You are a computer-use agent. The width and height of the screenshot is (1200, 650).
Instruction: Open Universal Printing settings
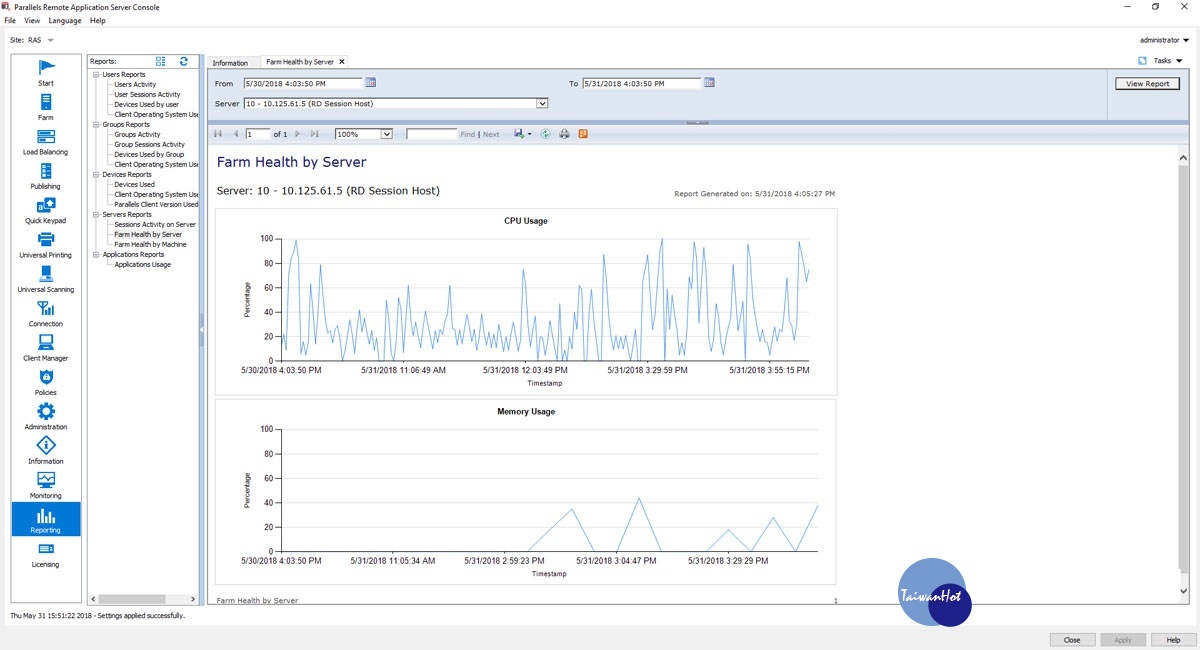(46, 245)
